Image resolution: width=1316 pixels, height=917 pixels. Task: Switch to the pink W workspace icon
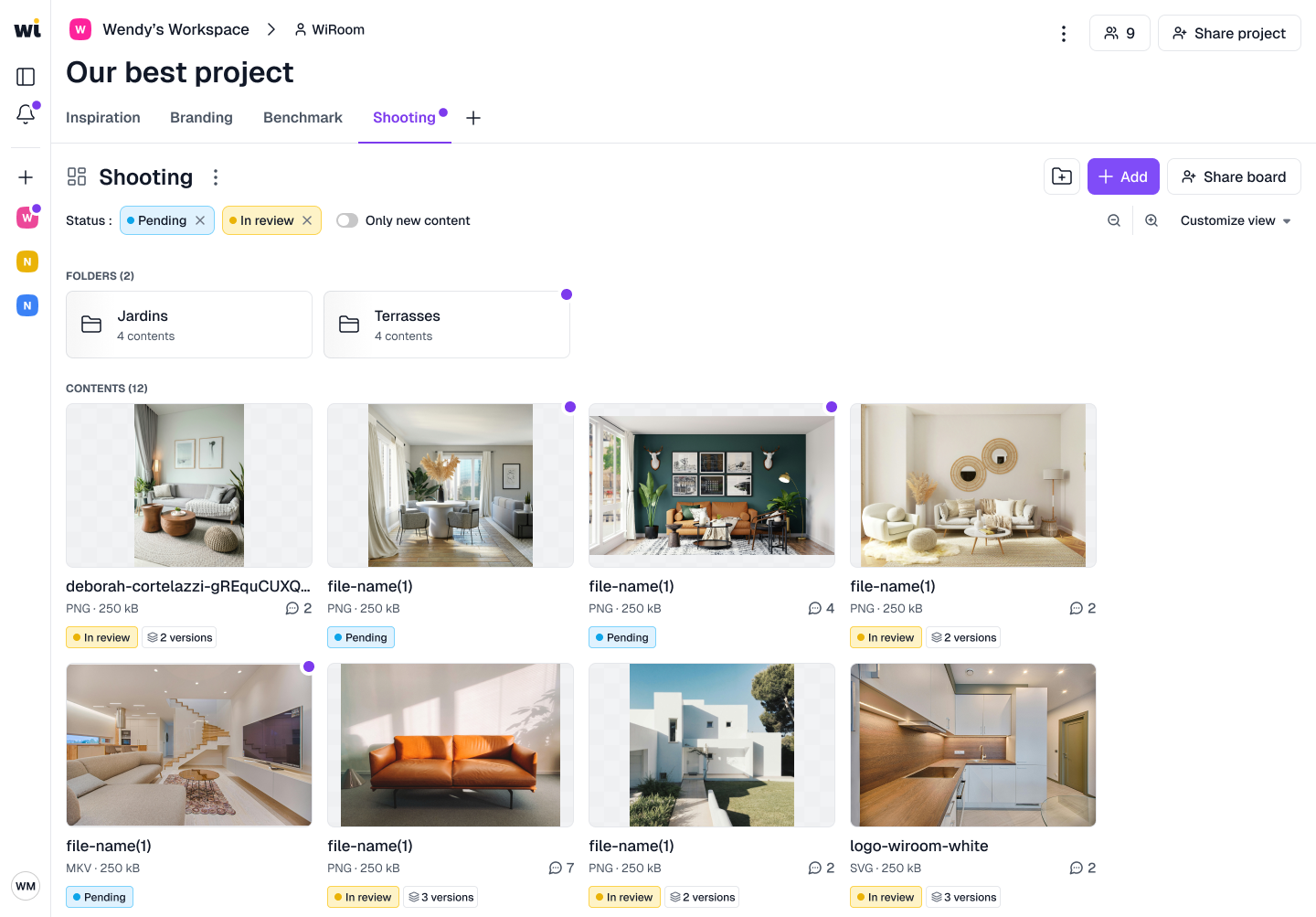pyautogui.click(x=27, y=218)
